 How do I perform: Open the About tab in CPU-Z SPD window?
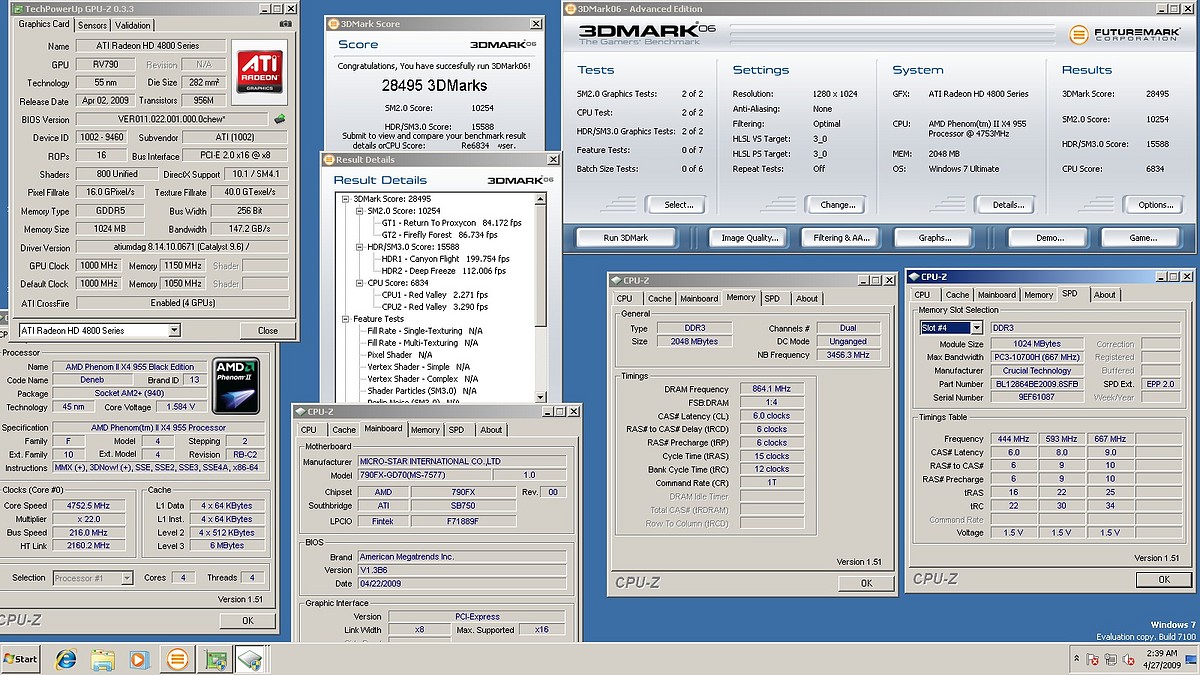click(x=1104, y=295)
